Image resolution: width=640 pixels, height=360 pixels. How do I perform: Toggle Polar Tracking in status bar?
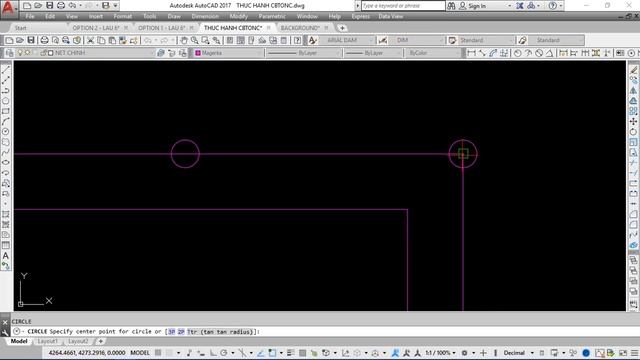pyautogui.click(x=224, y=353)
